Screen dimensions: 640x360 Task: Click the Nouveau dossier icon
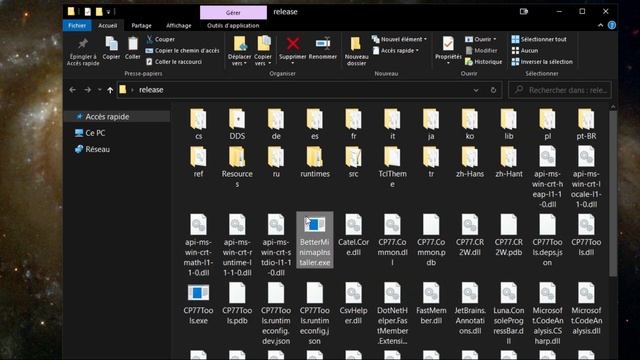pos(356,51)
